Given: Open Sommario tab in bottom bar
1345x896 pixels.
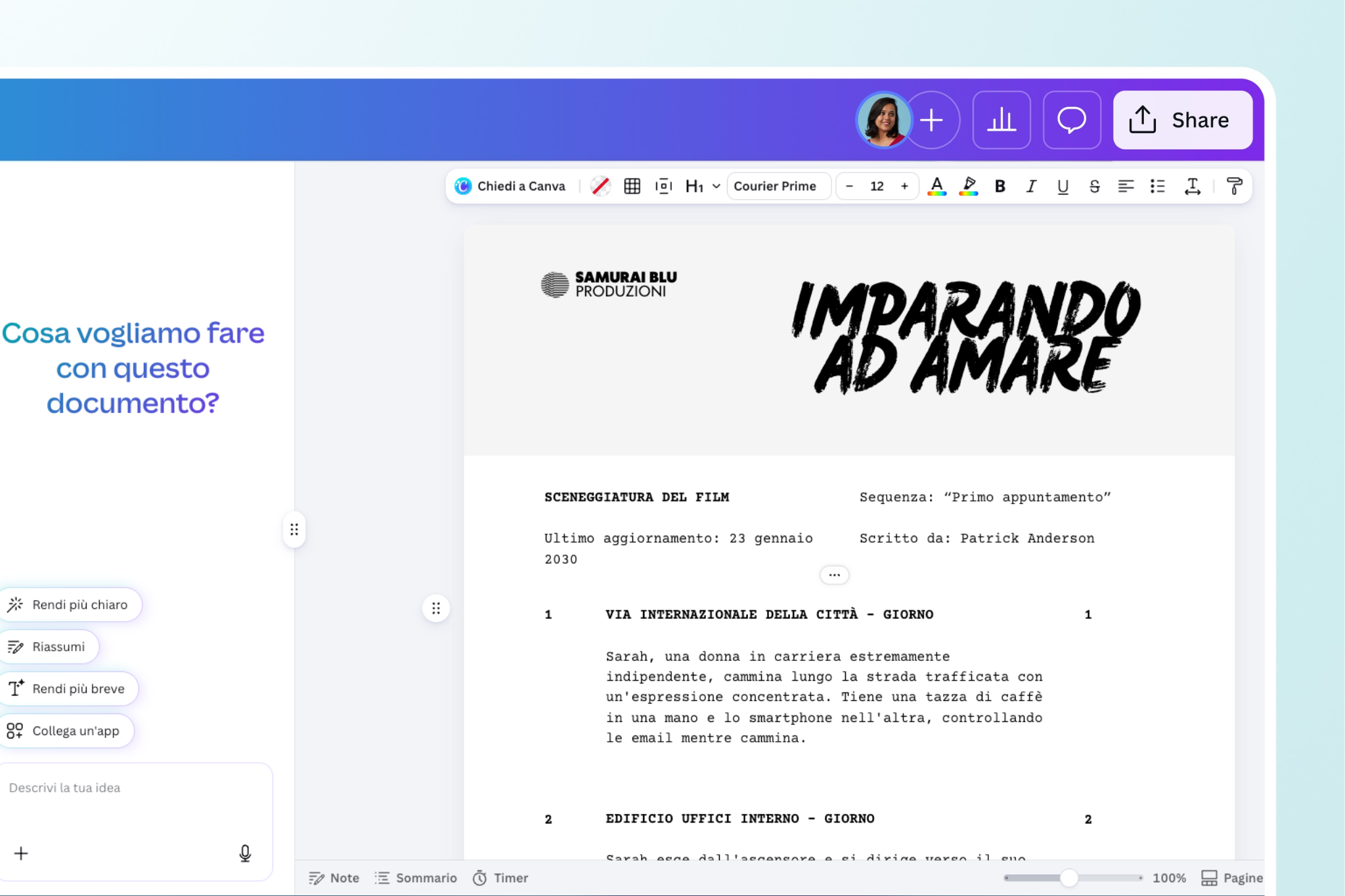Looking at the screenshot, I should pyautogui.click(x=416, y=878).
